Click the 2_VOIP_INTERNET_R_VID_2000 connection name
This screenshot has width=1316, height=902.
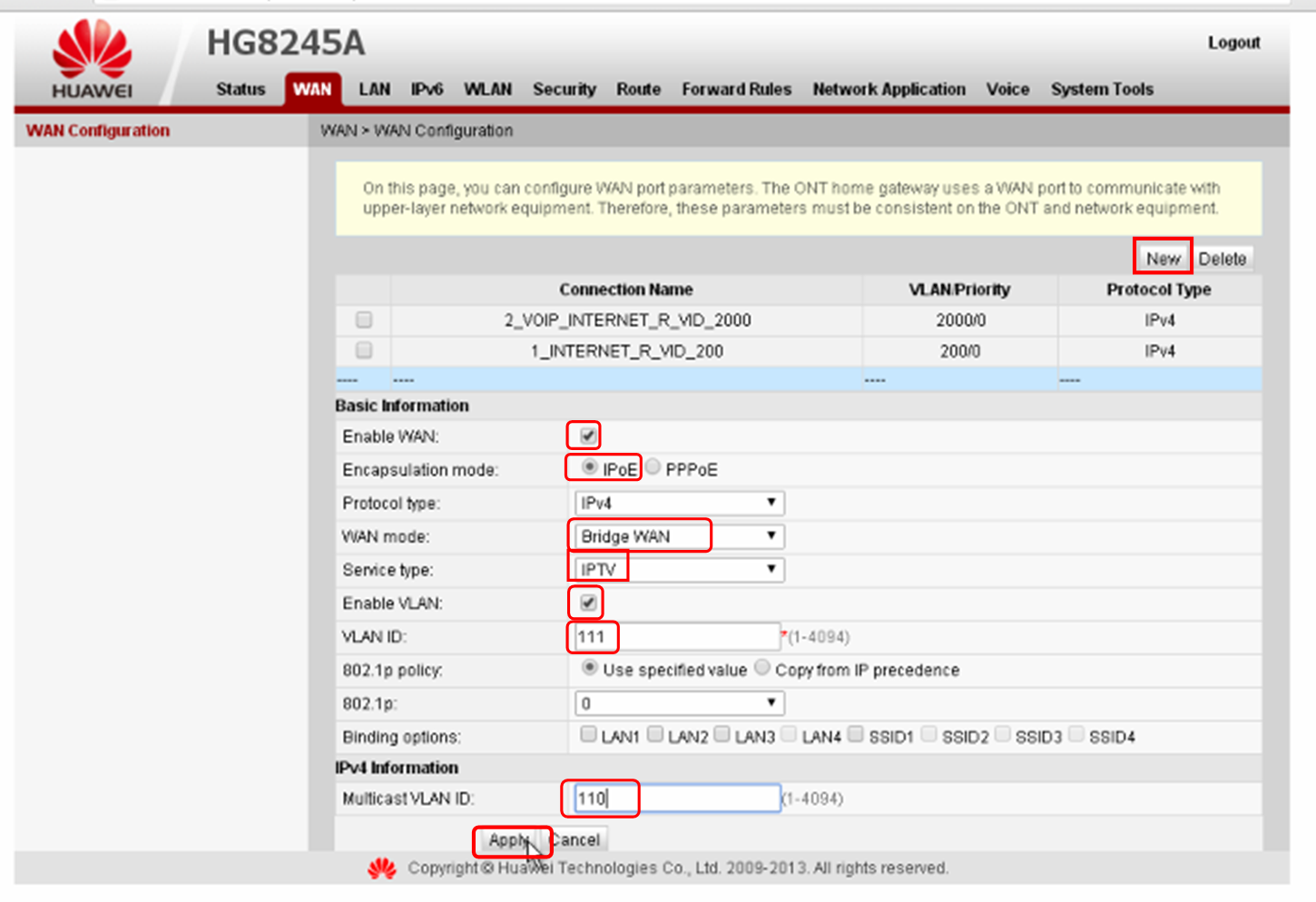[627, 320]
